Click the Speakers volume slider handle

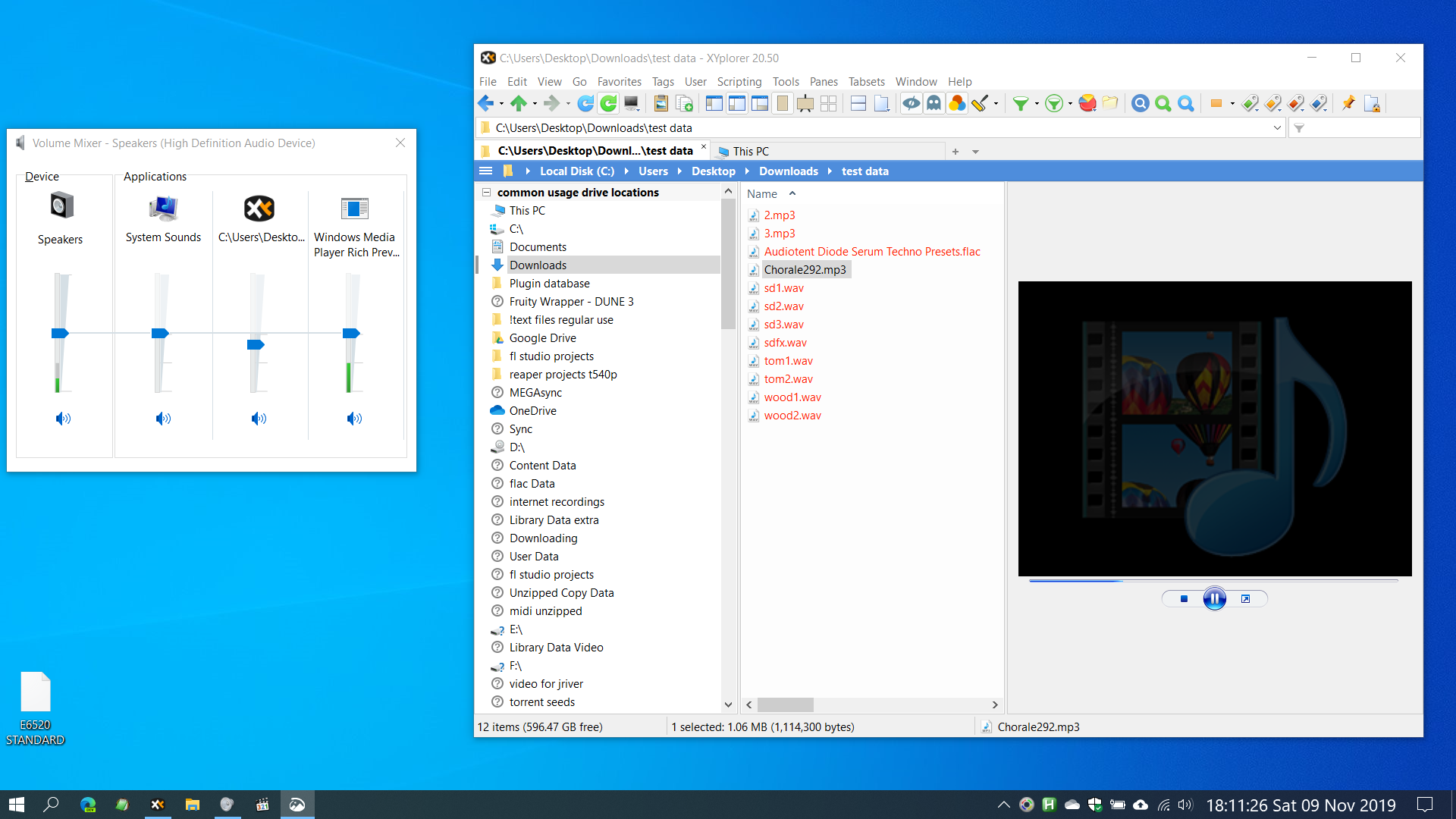click(x=60, y=334)
